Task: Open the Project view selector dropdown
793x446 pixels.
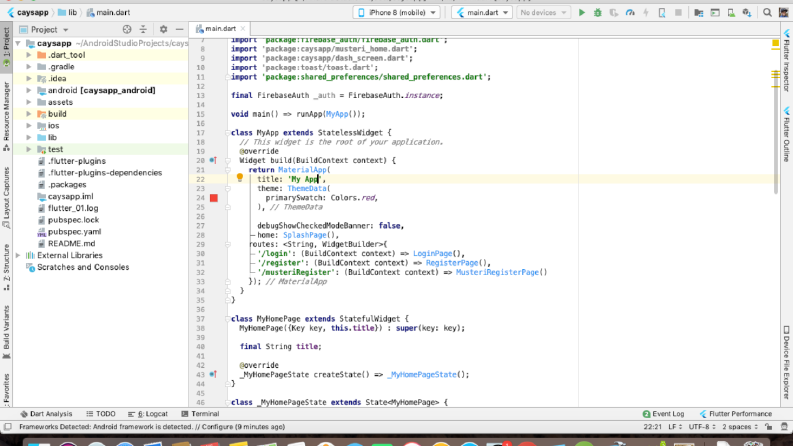Action: click(x=43, y=29)
